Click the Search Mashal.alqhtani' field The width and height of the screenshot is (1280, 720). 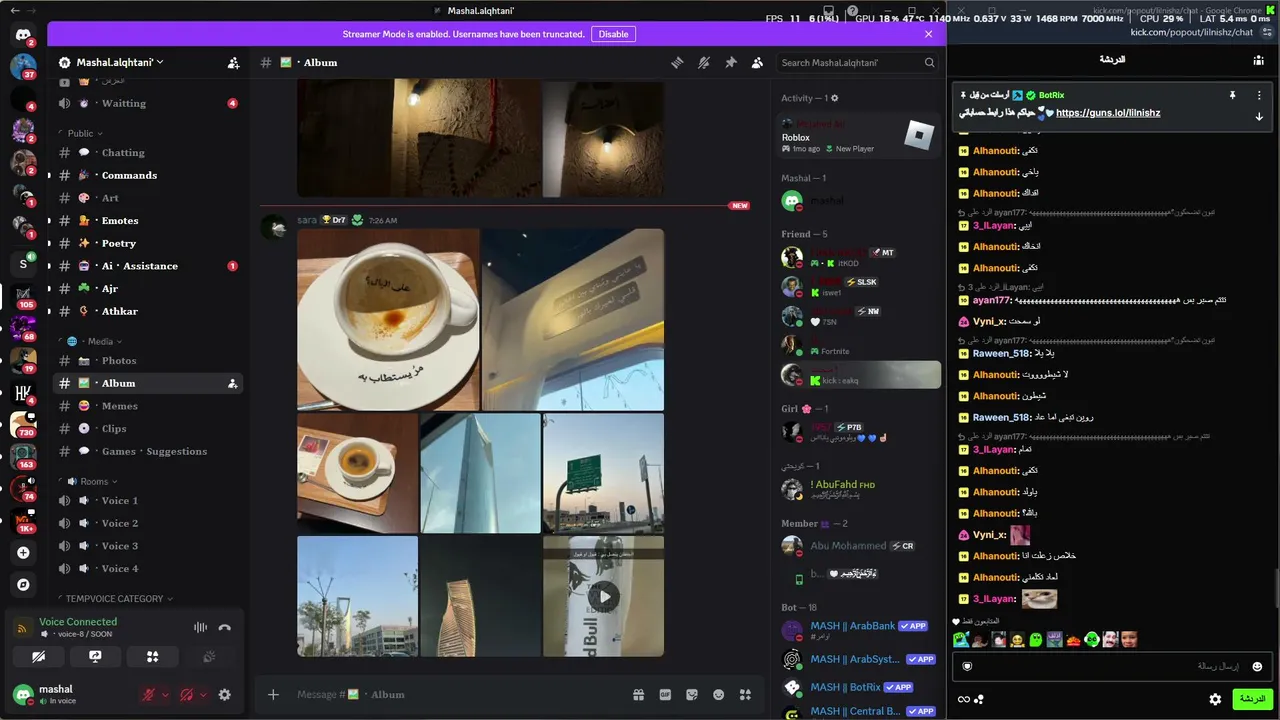pyautogui.click(x=858, y=63)
